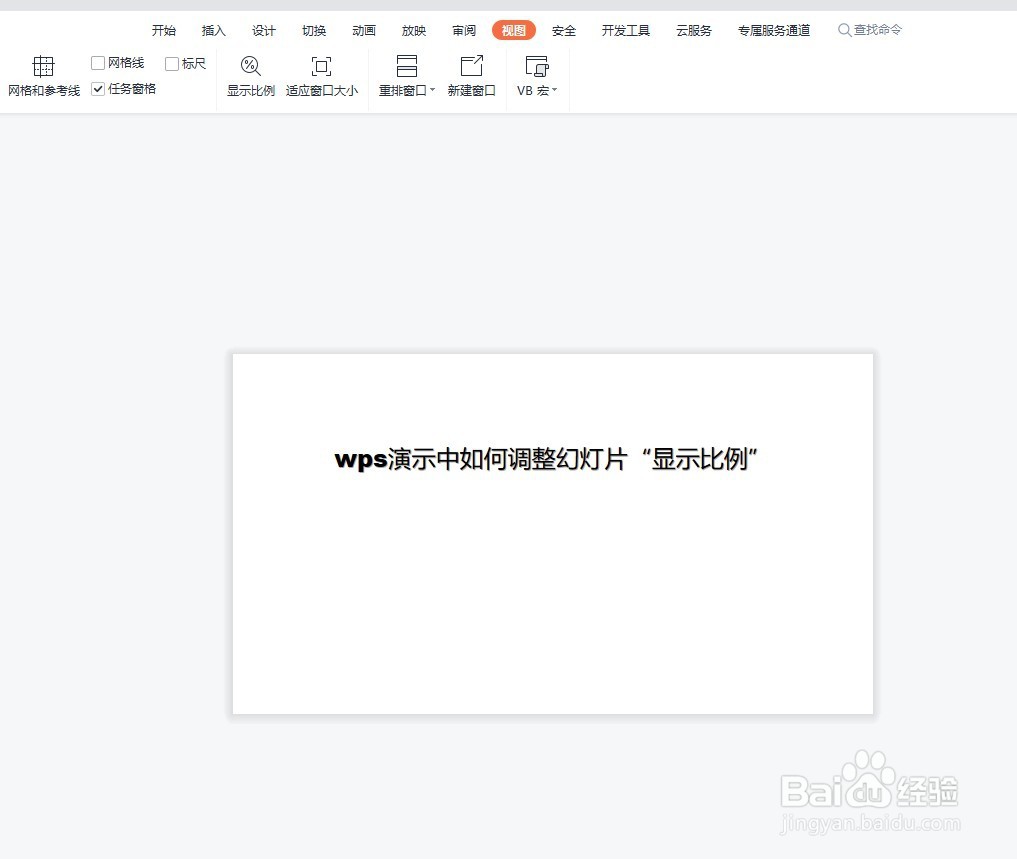Click the 查找命令 search field
1017x859 pixels.
coord(870,30)
